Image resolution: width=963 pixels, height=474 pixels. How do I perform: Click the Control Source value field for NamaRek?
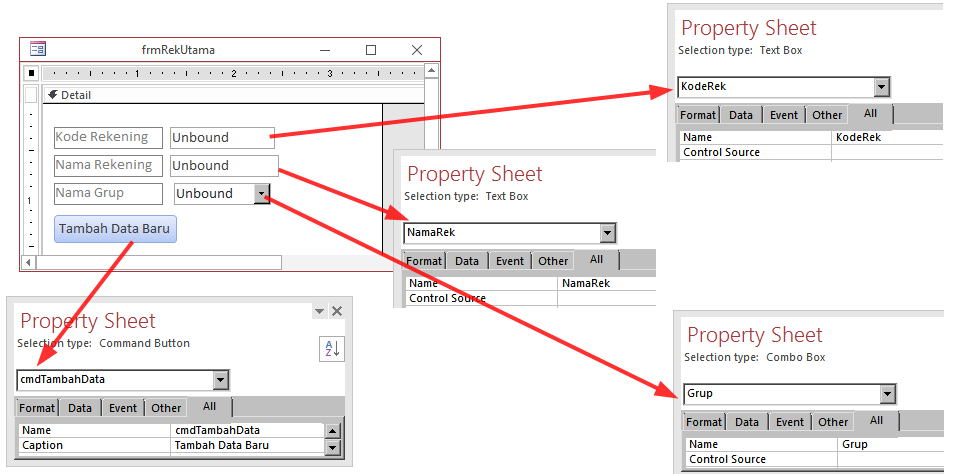pos(607,298)
